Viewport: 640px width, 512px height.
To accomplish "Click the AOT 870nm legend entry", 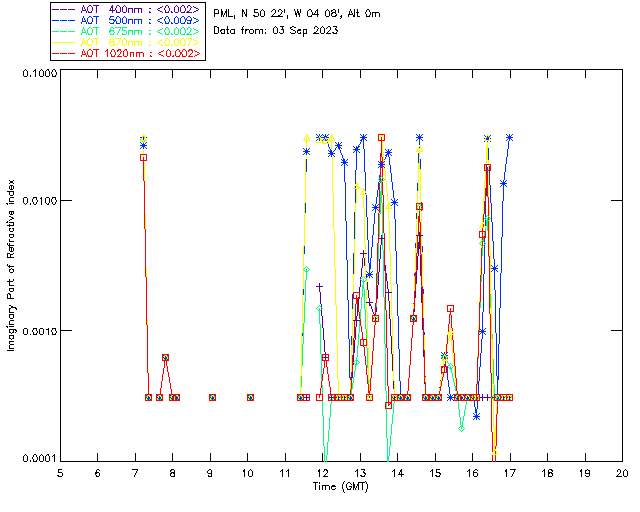I will (127, 42).
